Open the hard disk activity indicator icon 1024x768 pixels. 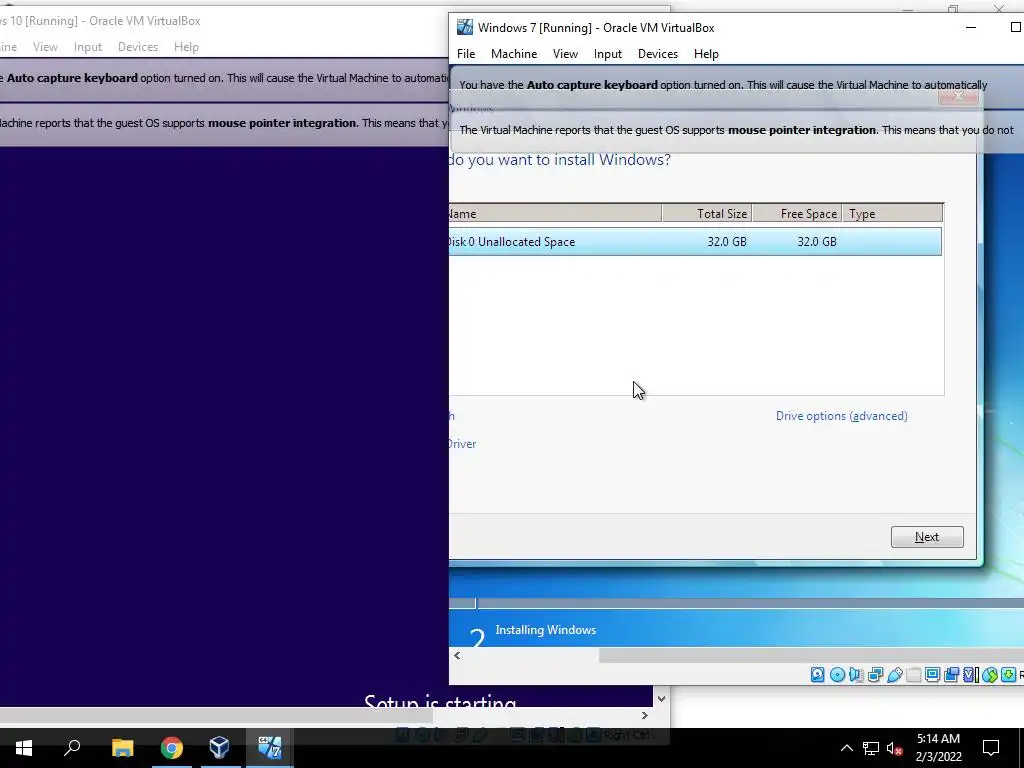818,675
